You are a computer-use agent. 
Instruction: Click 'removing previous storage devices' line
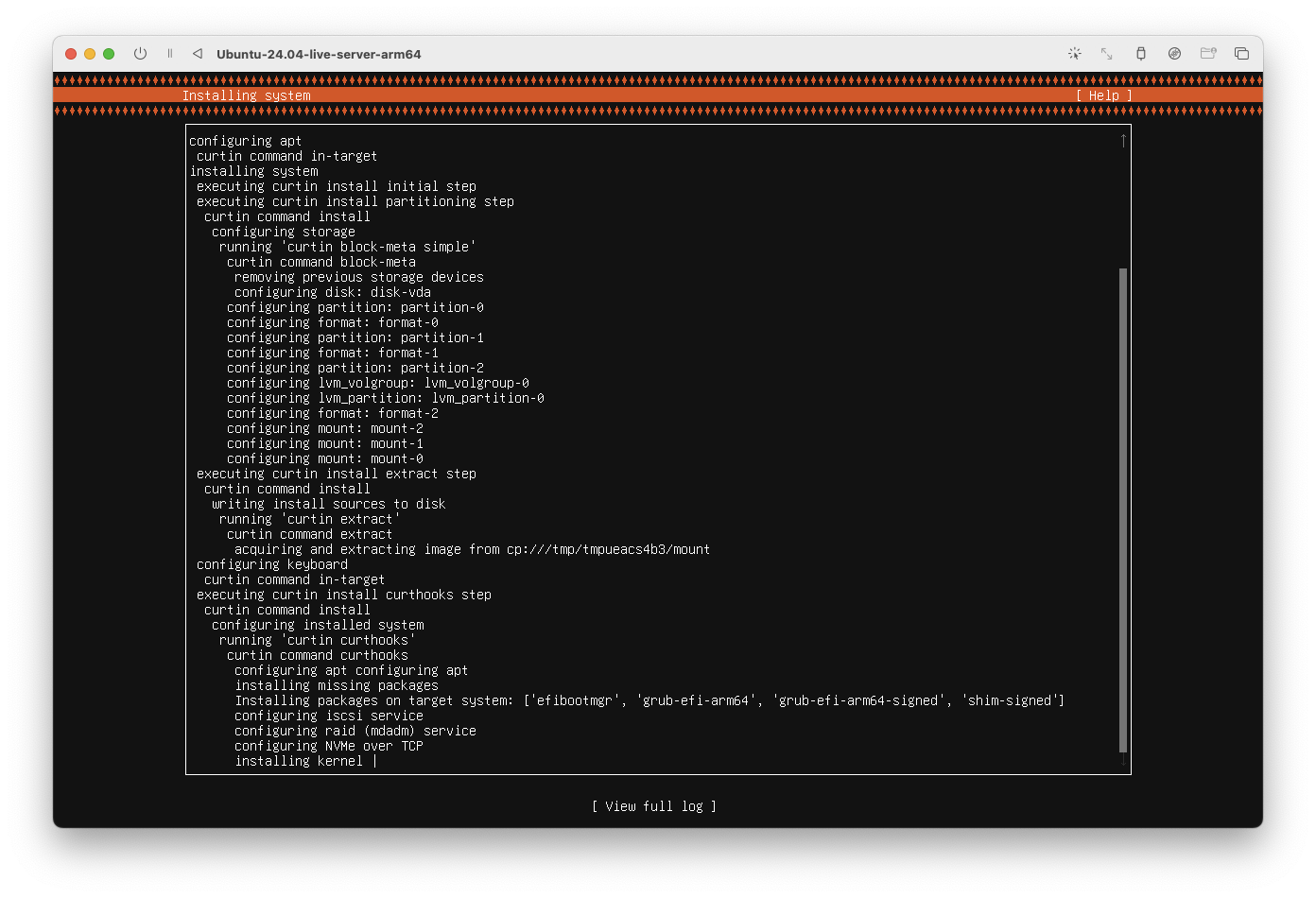[359, 277]
